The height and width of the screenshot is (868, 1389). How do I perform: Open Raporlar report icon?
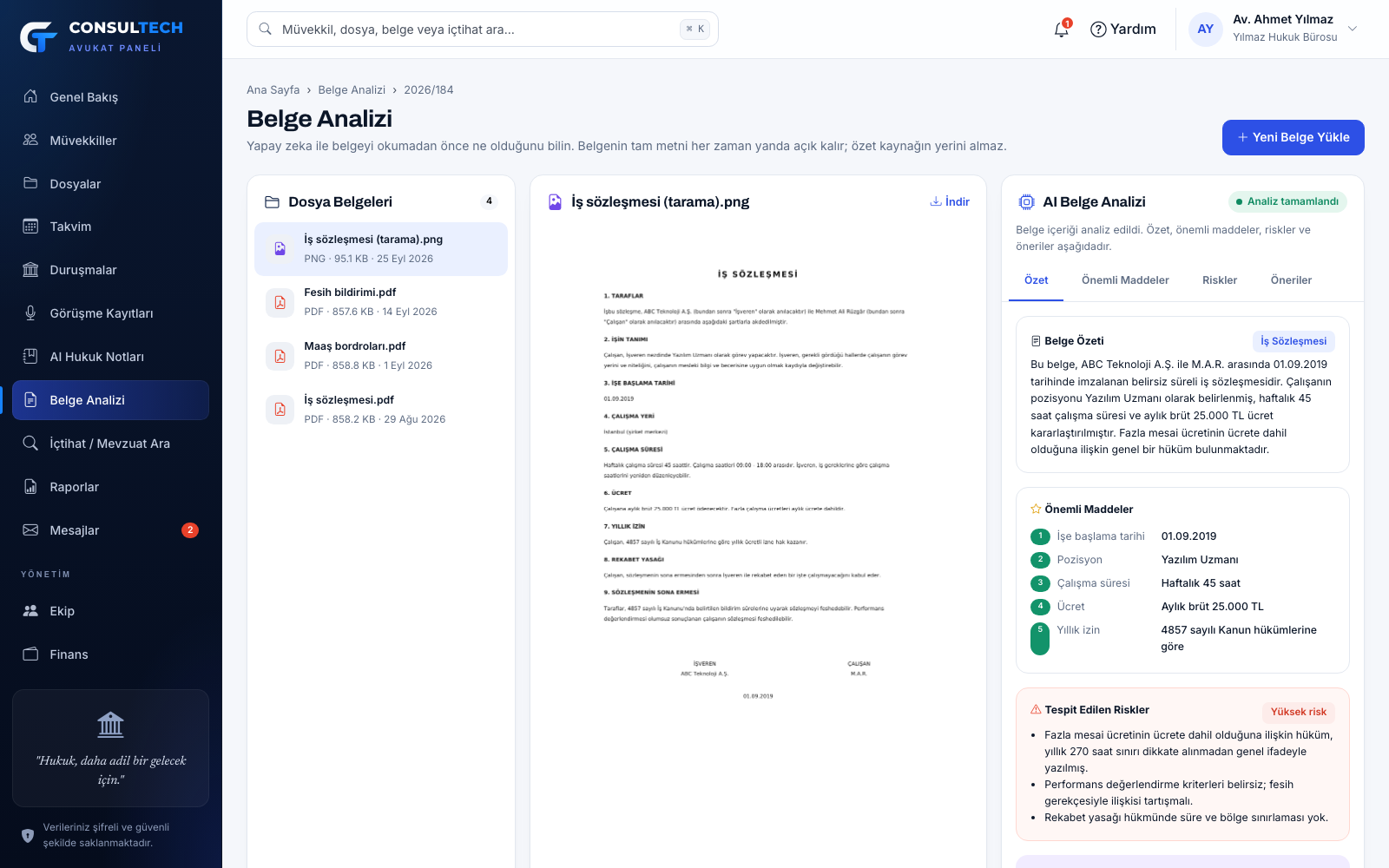pos(30,487)
